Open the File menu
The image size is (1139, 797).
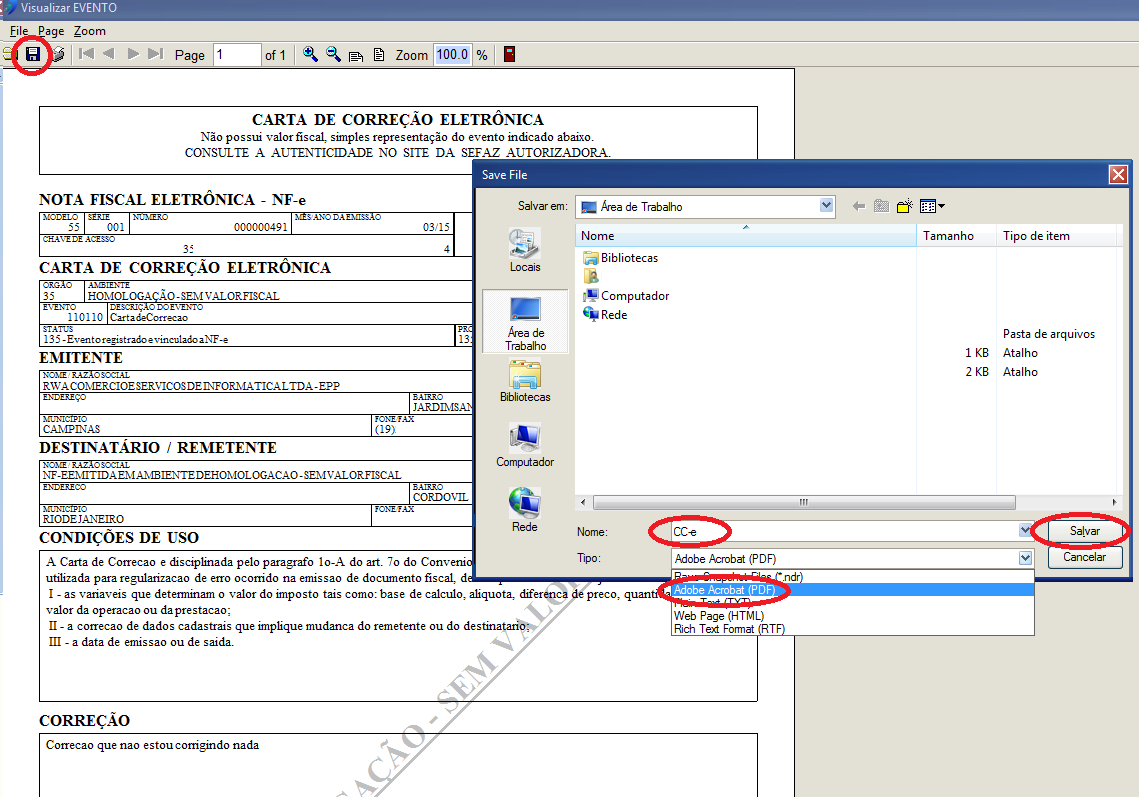[x=19, y=31]
